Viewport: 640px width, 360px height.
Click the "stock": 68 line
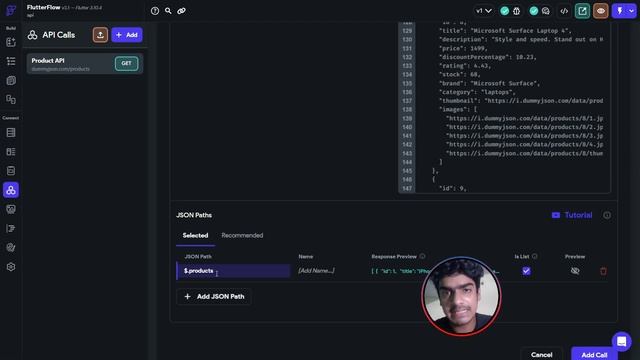tap(459, 75)
